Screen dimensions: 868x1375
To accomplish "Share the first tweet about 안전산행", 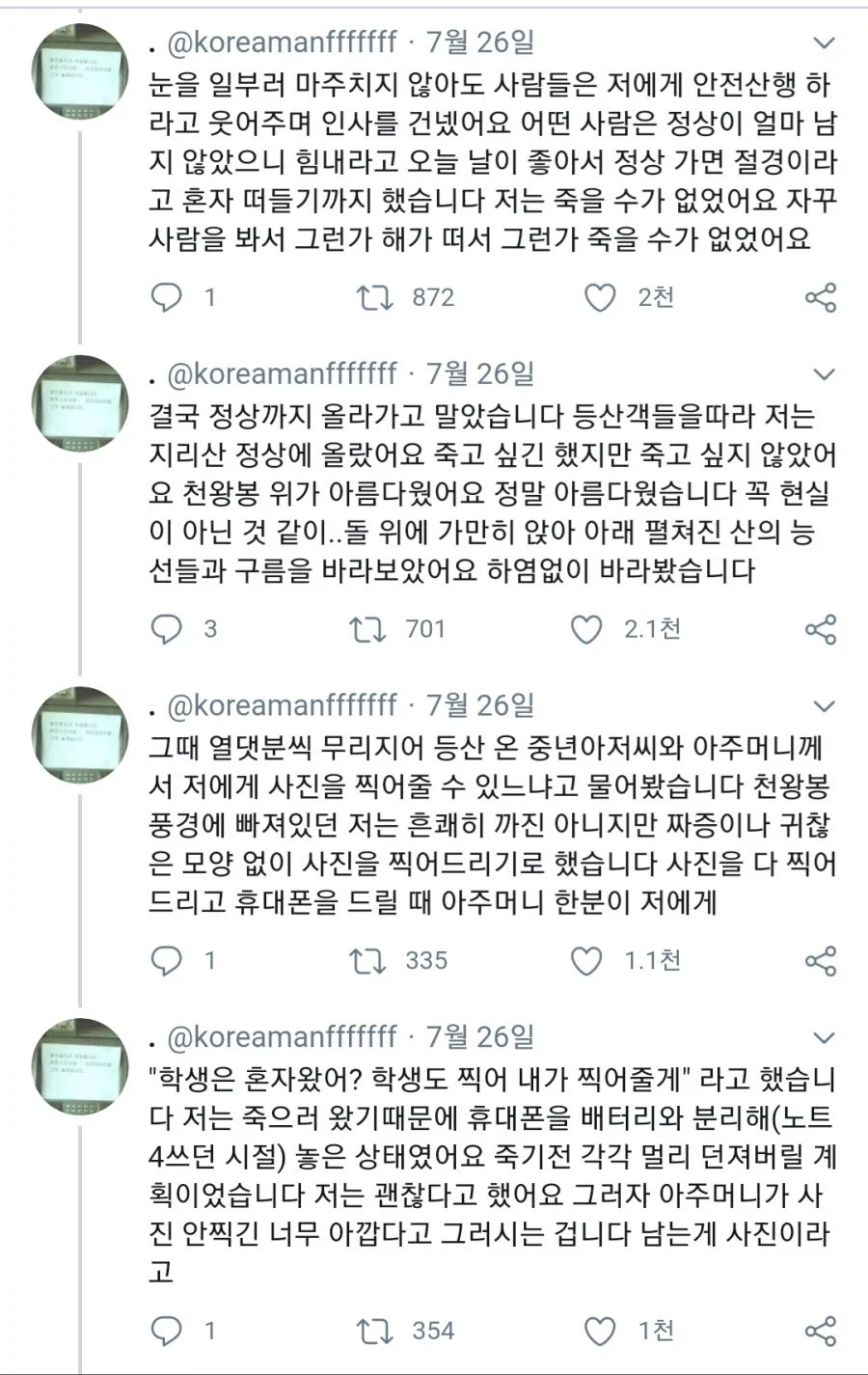I will 823,297.
